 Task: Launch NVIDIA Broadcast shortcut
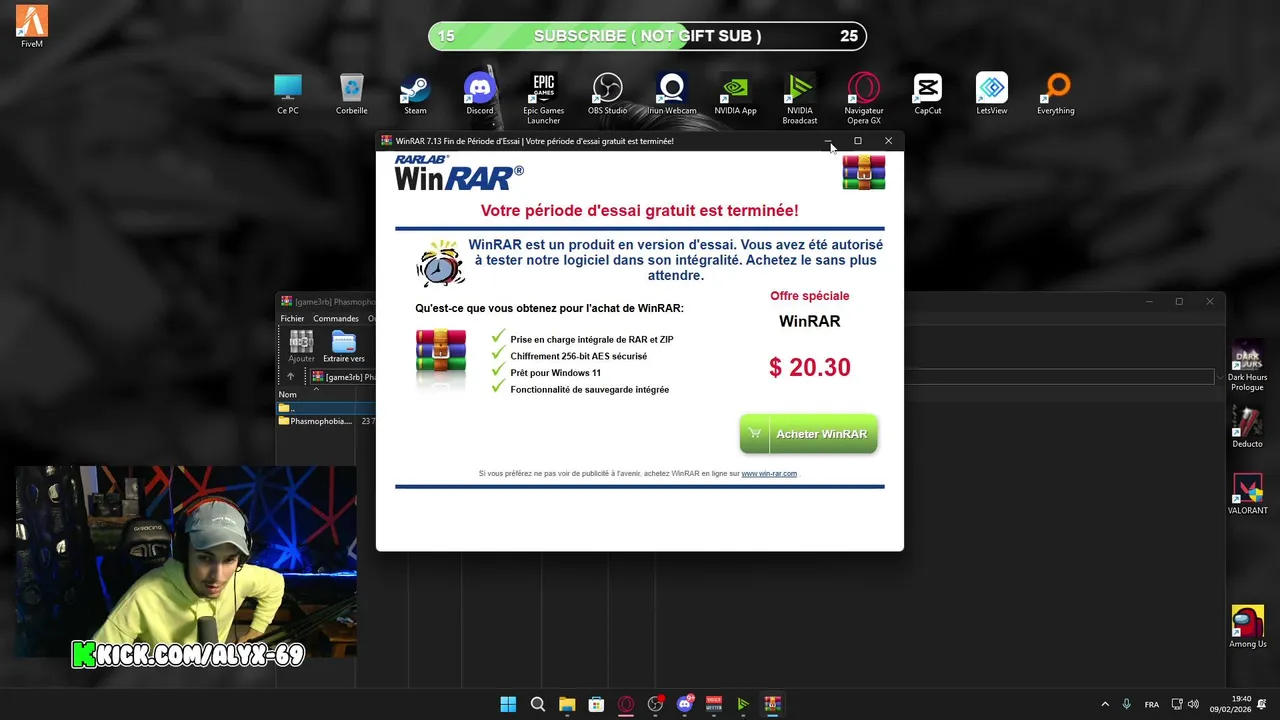click(800, 98)
